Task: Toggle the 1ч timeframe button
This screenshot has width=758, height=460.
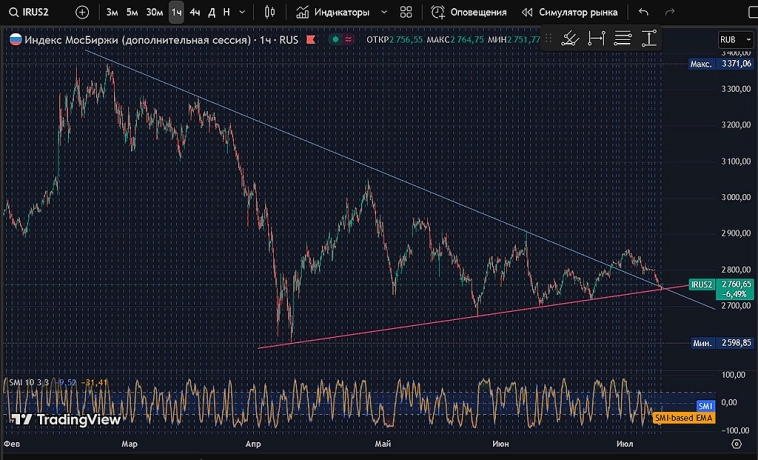Action: pyautogui.click(x=176, y=12)
